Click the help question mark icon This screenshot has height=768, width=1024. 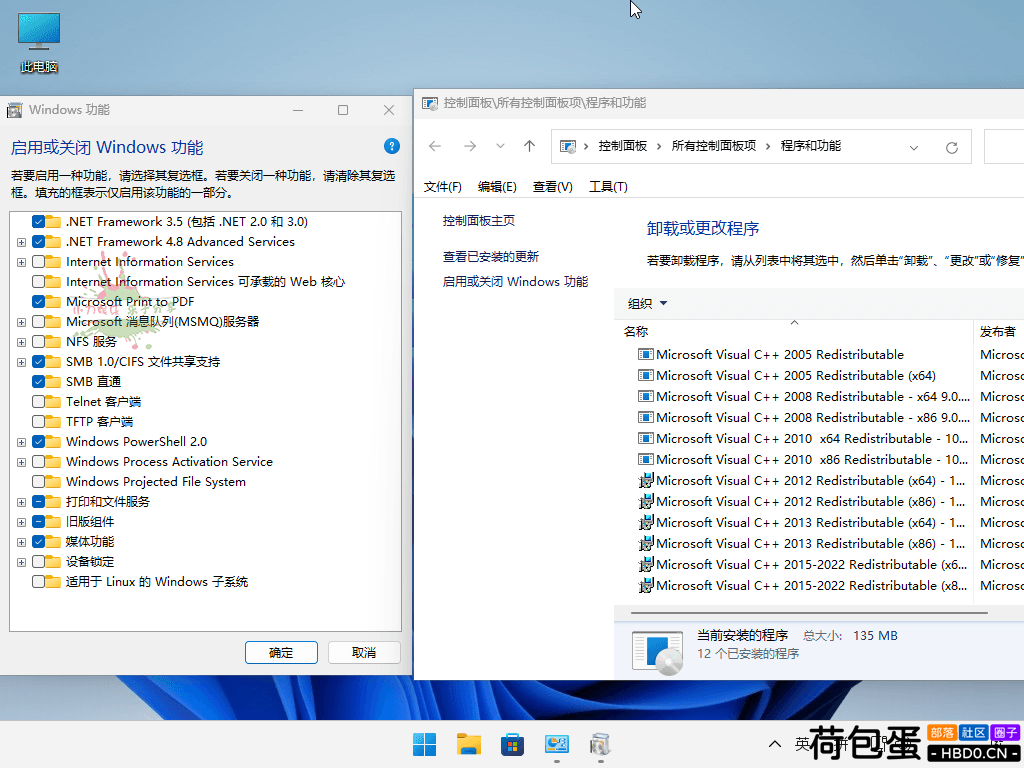[392, 146]
